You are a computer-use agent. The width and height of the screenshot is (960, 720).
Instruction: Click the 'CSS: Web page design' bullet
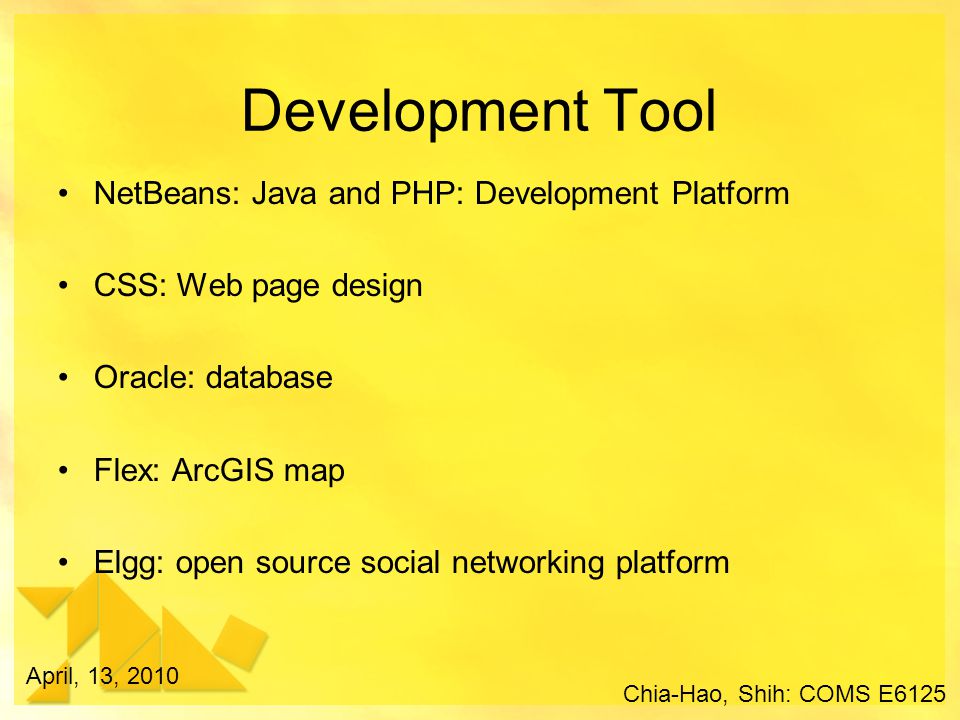point(258,286)
